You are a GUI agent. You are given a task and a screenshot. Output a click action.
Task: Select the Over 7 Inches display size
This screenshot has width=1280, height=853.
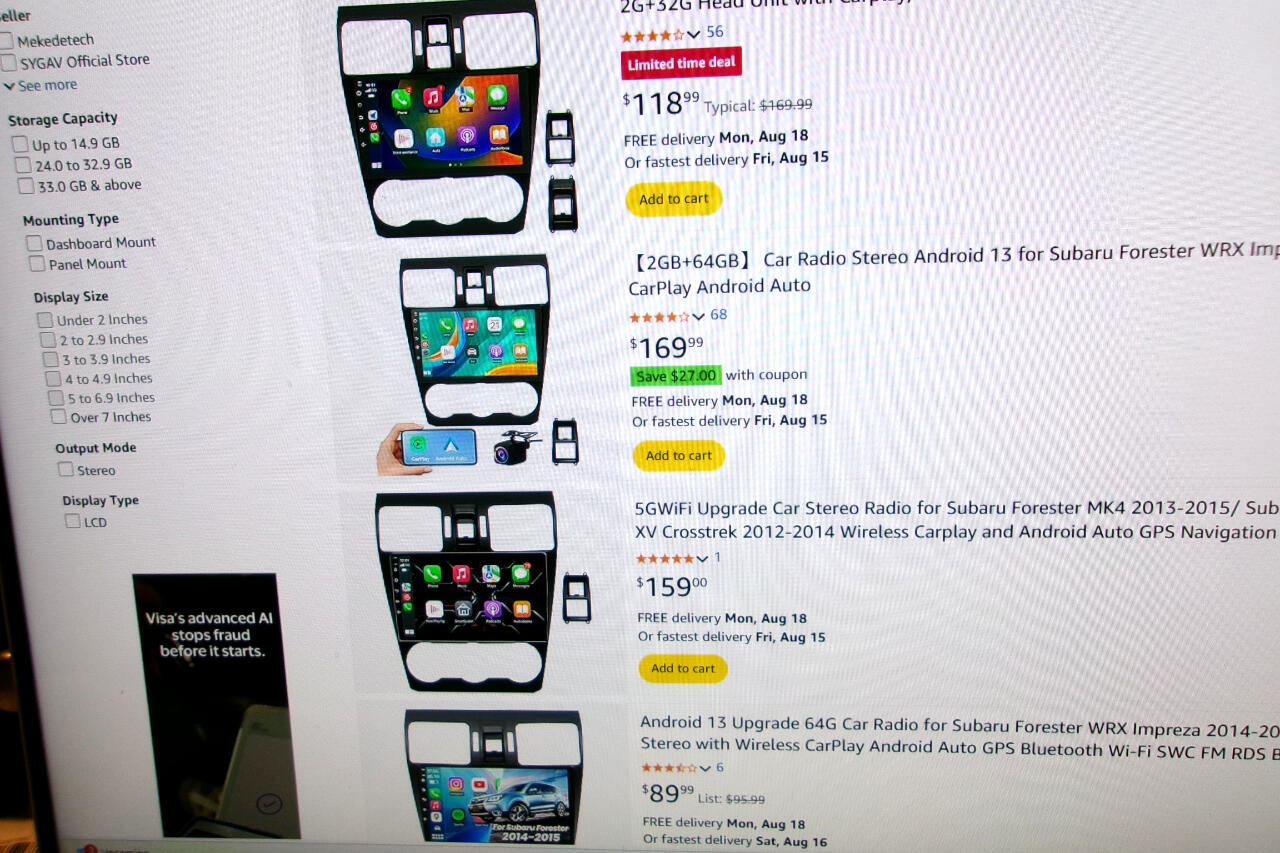pyautogui.click(x=59, y=417)
